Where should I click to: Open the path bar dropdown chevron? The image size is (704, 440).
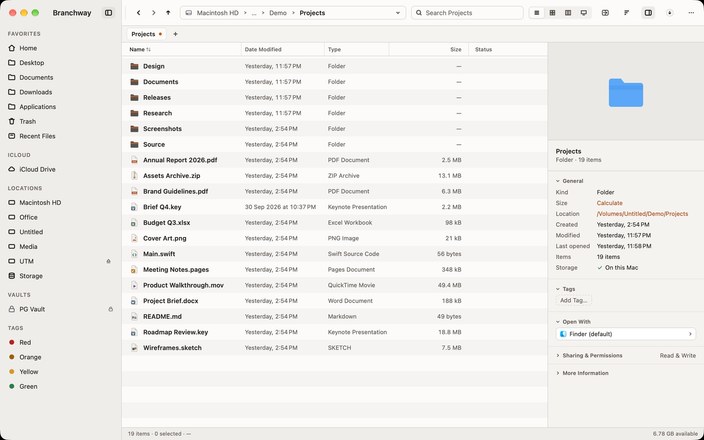[398, 13]
